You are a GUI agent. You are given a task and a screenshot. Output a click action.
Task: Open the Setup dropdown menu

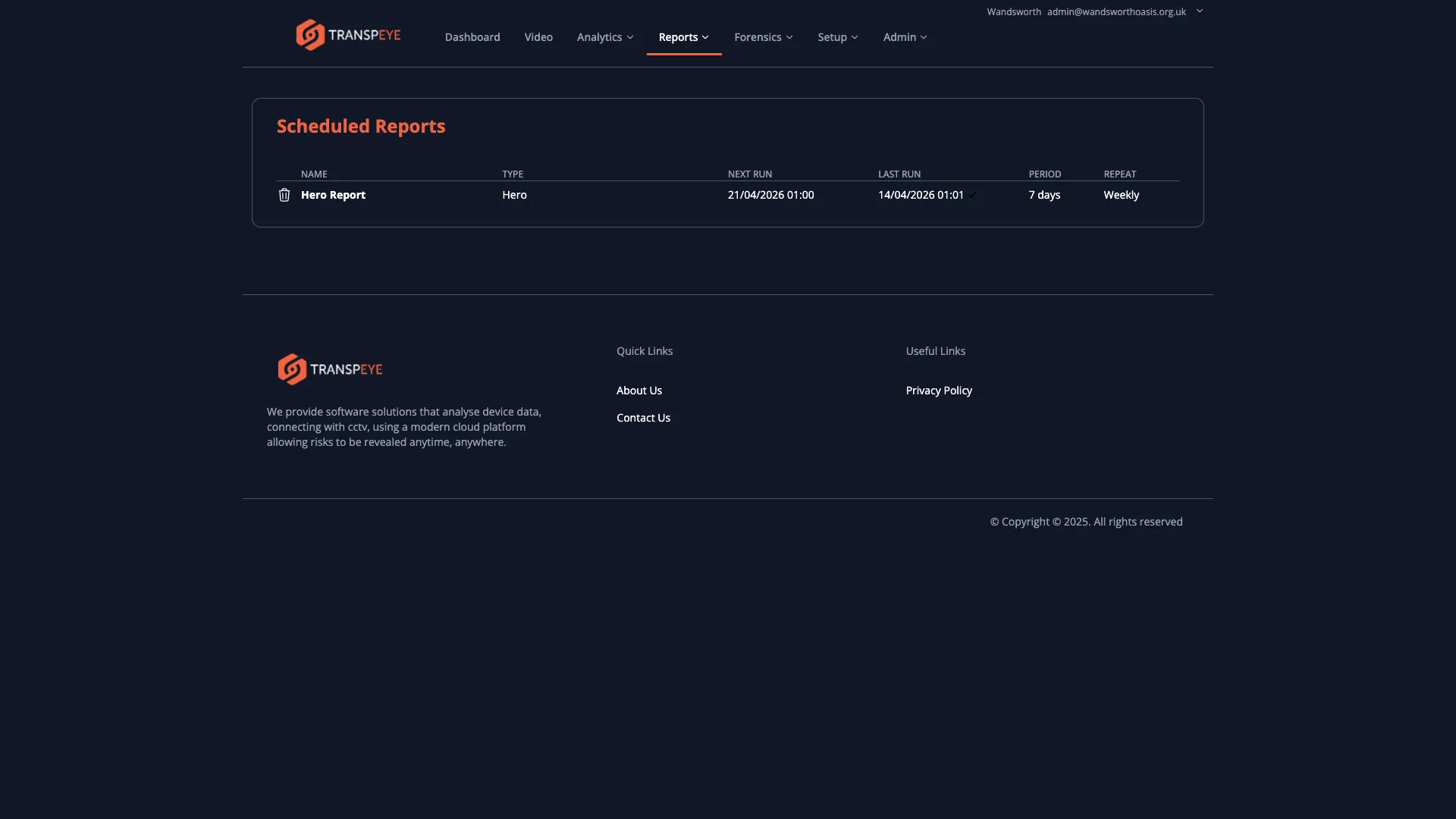837,36
